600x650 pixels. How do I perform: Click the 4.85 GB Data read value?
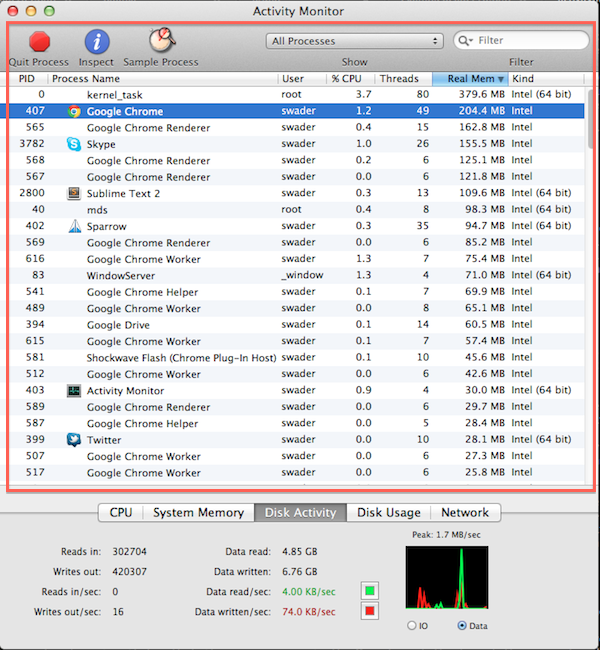click(x=299, y=552)
